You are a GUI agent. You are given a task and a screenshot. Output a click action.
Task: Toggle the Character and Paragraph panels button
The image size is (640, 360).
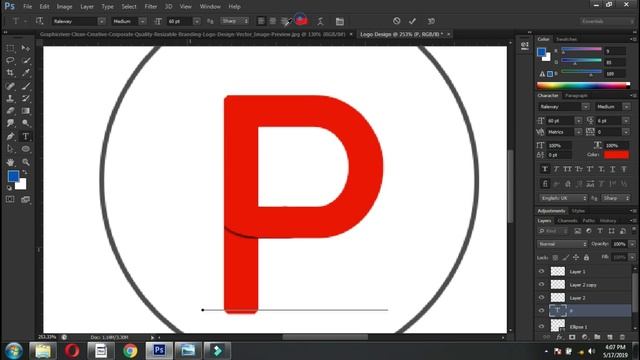340,21
